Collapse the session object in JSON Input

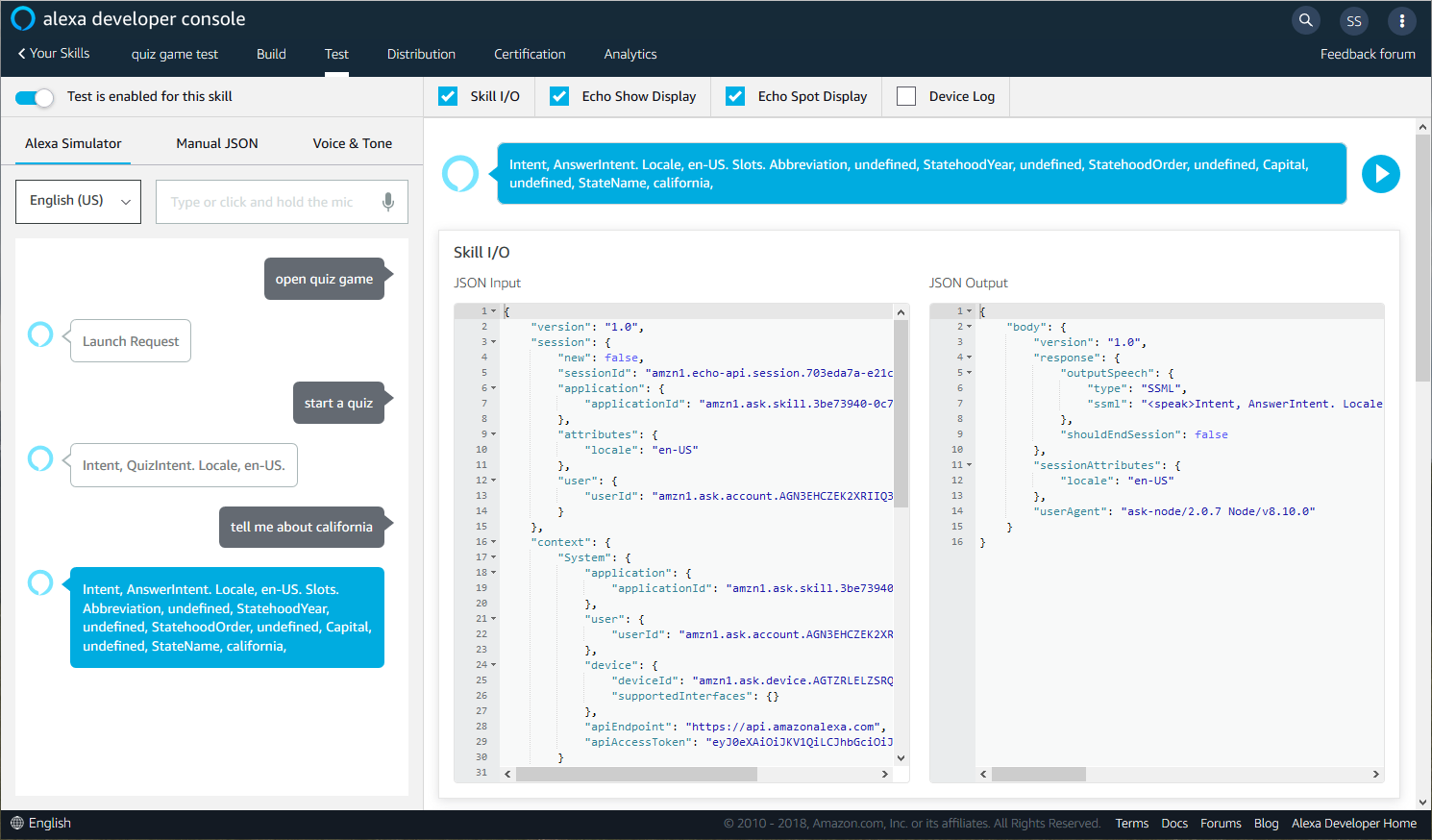[x=491, y=341]
